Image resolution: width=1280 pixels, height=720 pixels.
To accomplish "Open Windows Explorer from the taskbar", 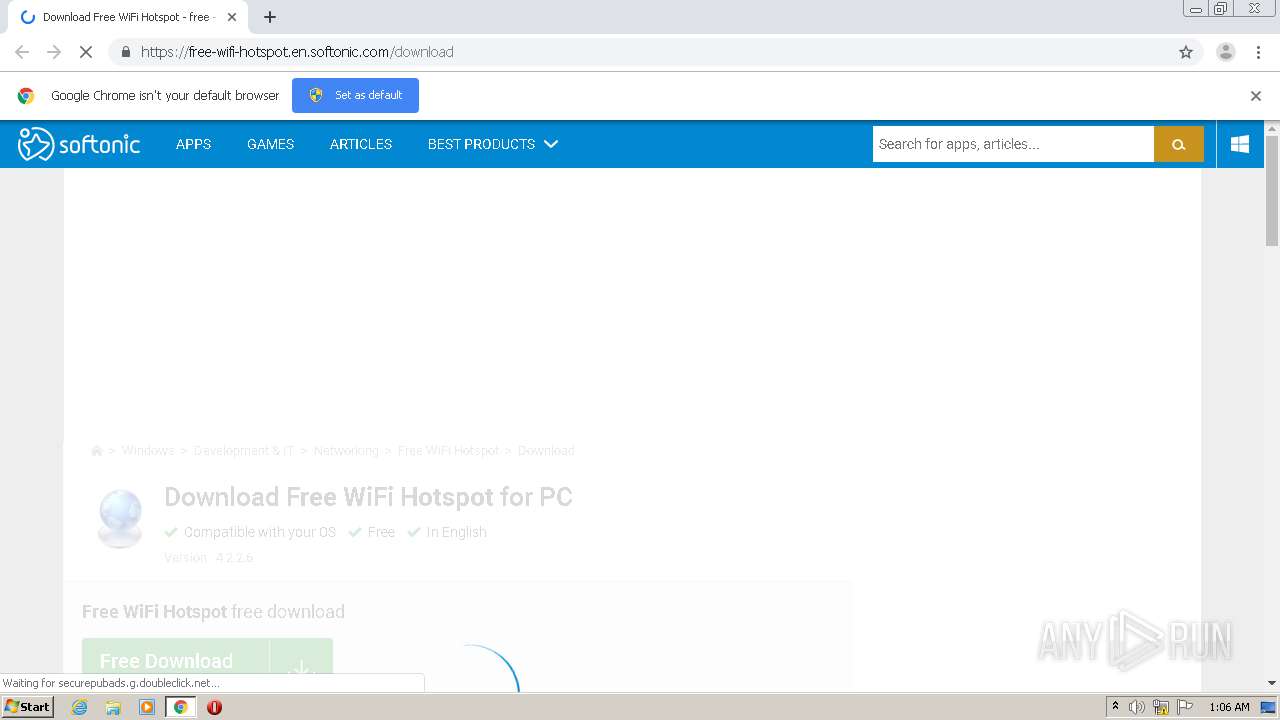I will [x=113, y=707].
